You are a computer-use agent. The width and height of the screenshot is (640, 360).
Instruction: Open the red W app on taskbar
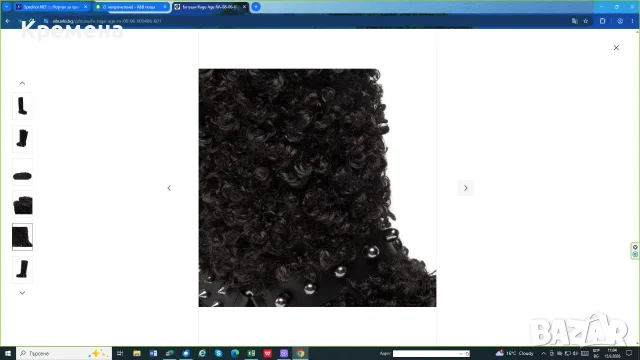click(268, 353)
